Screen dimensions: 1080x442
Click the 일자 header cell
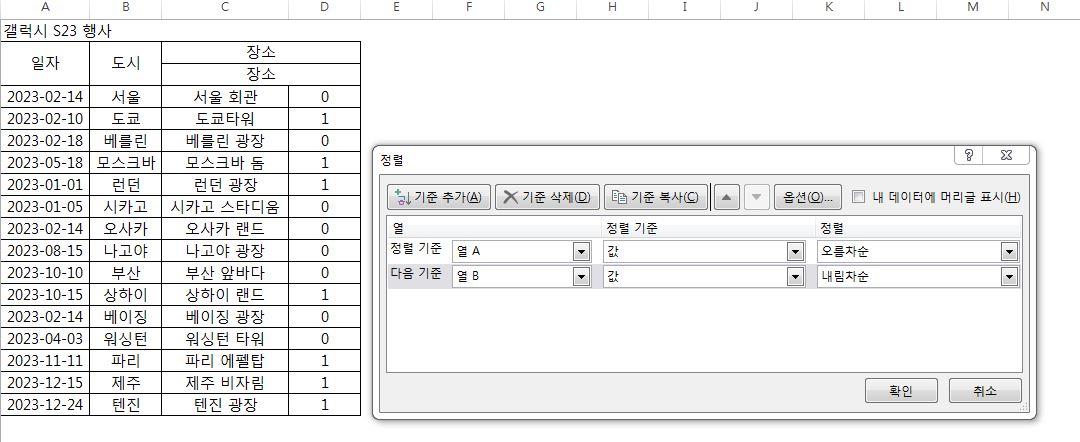(x=45, y=63)
